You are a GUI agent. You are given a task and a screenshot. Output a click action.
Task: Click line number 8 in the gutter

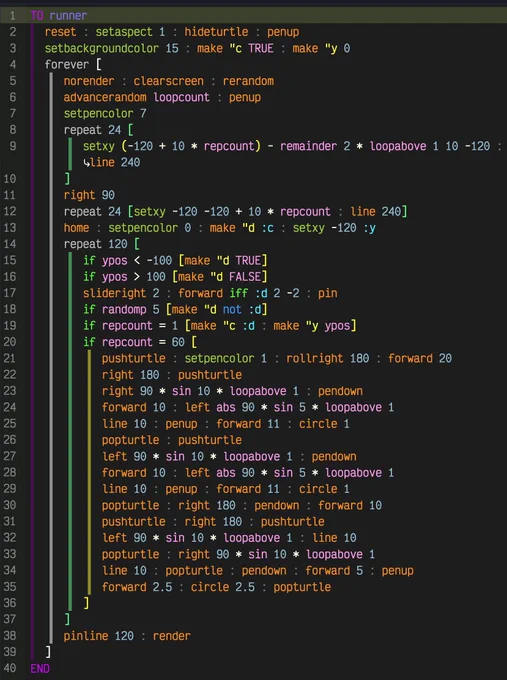pyautogui.click(x=13, y=130)
